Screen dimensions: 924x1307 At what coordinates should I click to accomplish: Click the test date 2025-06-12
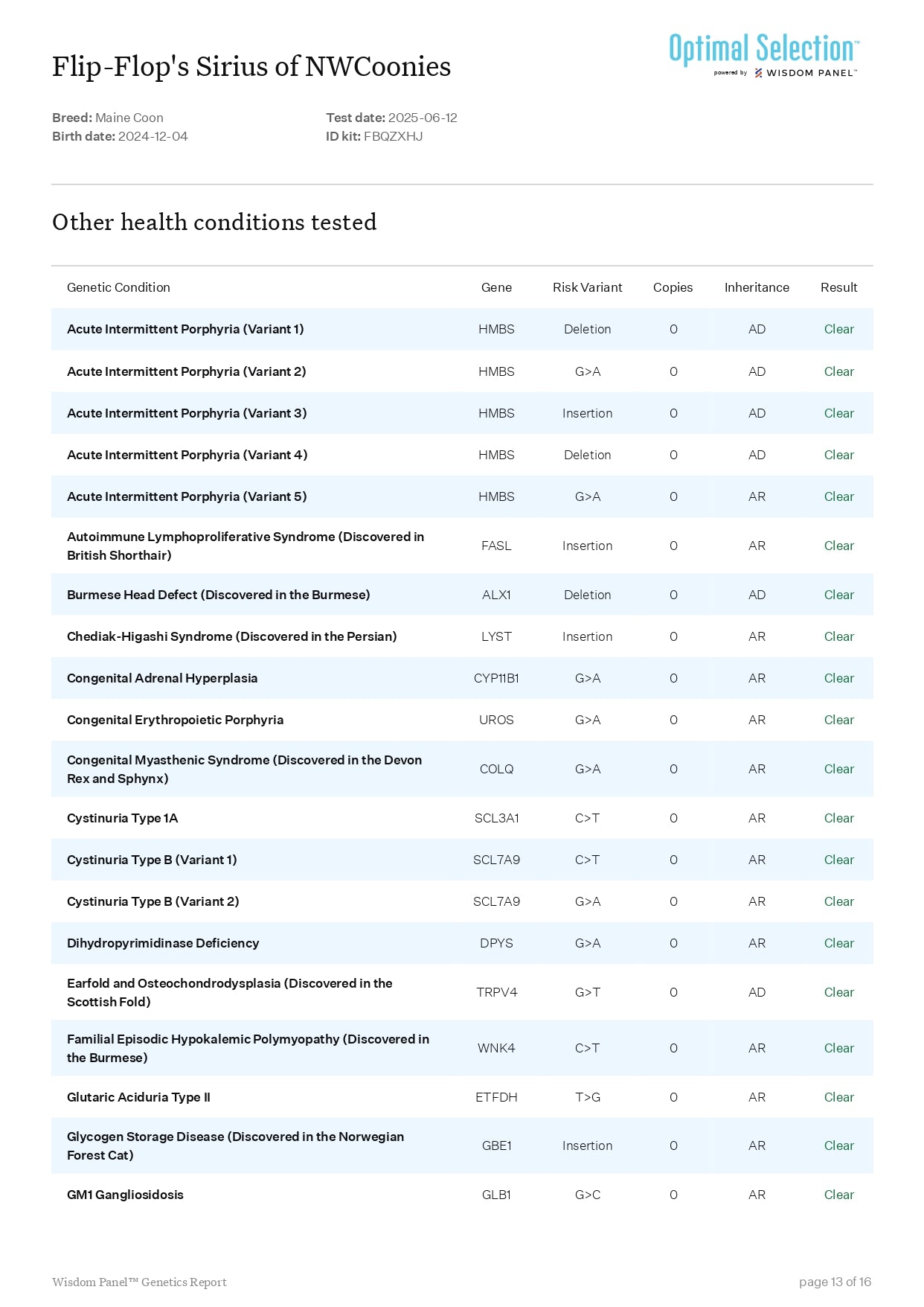(422, 118)
